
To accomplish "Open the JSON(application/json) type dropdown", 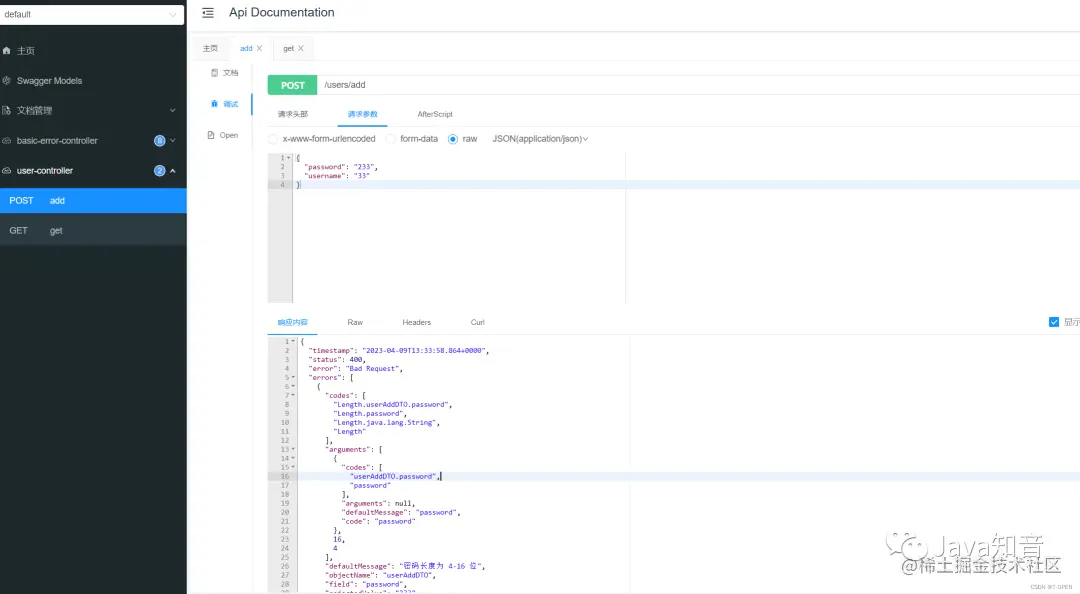I will (540, 139).
